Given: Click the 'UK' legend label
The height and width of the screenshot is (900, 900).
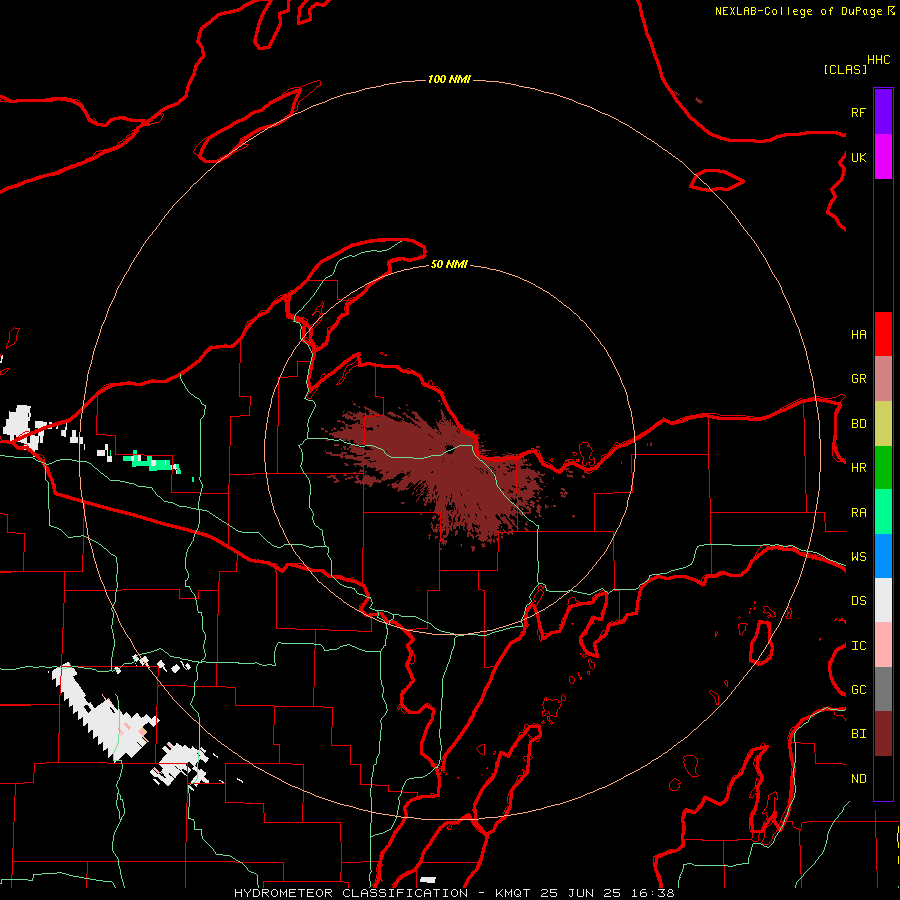Looking at the screenshot, I should 858,157.
